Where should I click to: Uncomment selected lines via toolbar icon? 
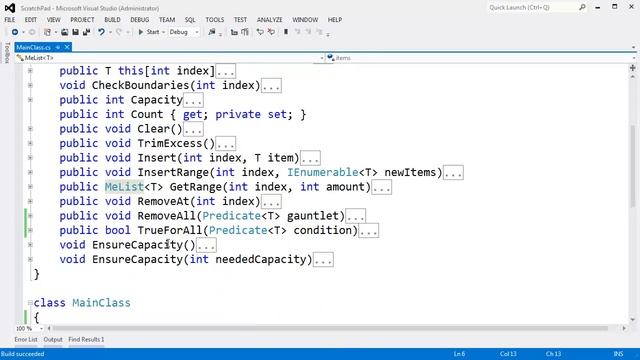[x=271, y=32]
